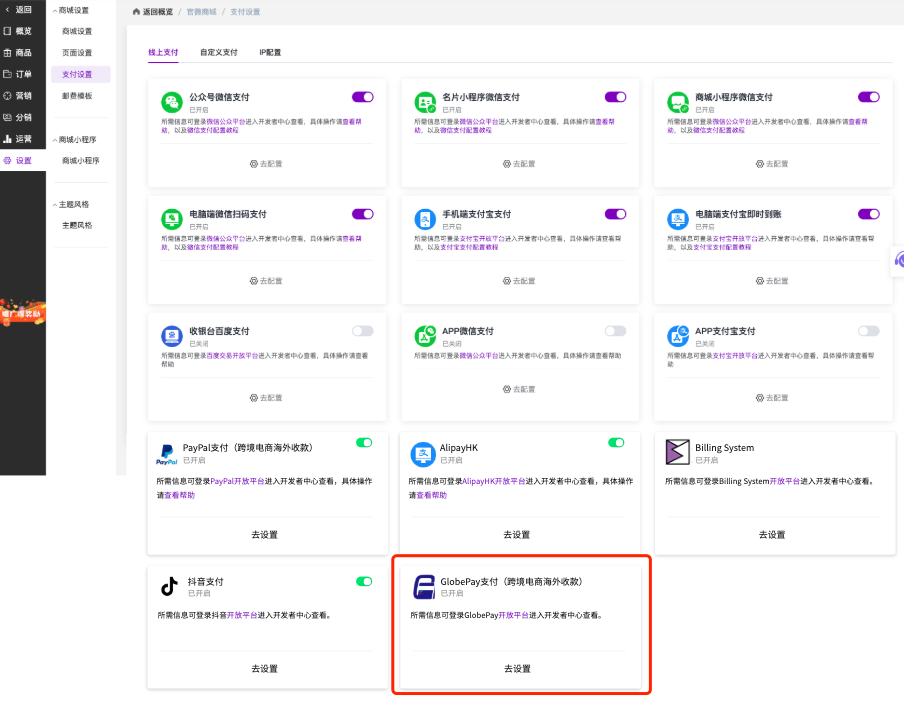The height and width of the screenshot is (707, 904).
Task: Open 开放平台 link in GlobePay card
Action: point(514,615)
